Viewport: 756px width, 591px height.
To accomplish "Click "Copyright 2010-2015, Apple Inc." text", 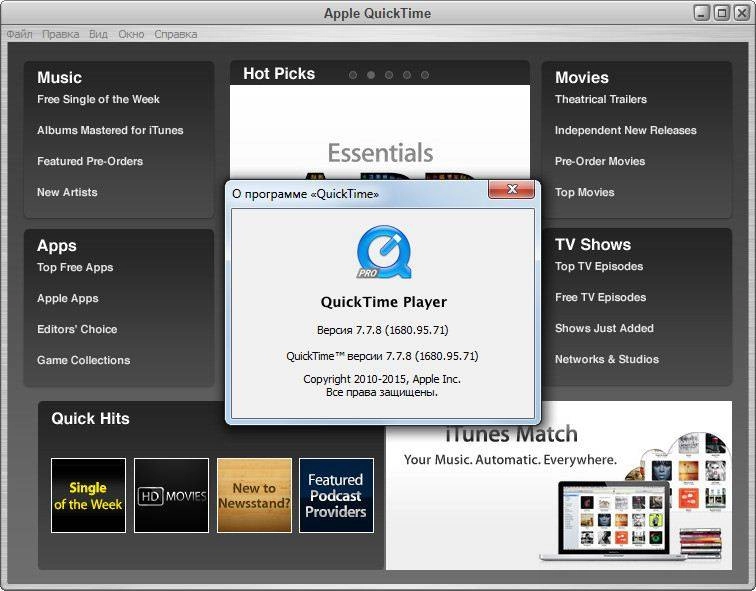I will tap(382, 379).
